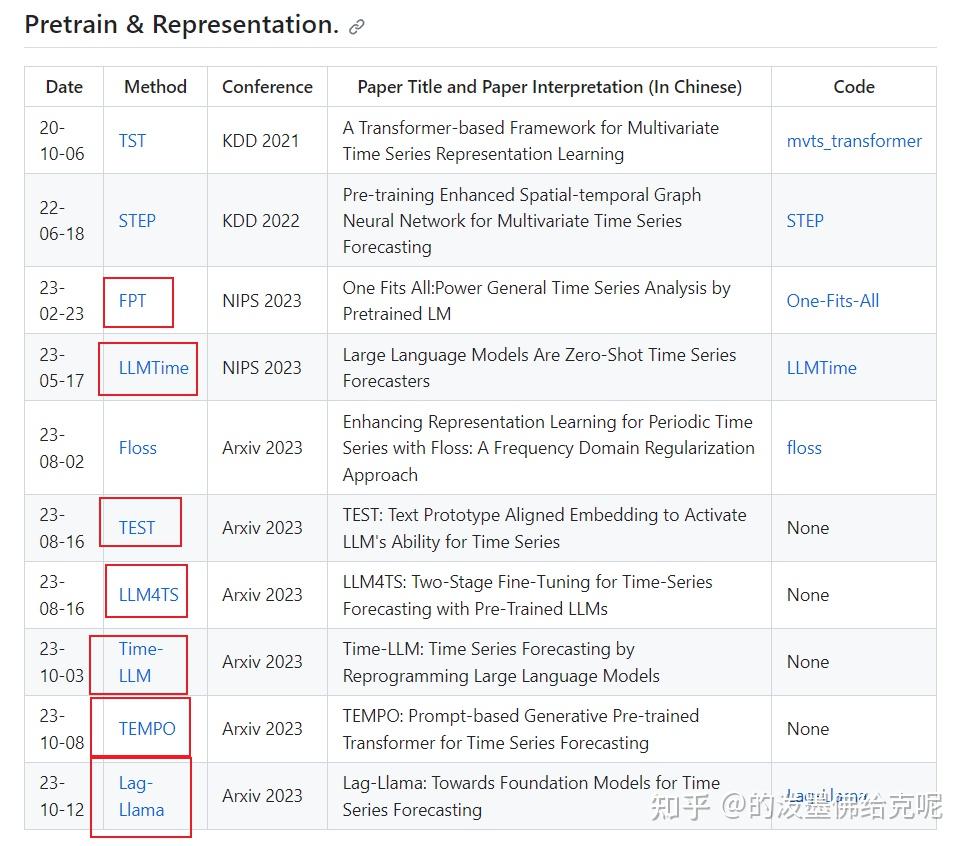Open the STEP method link
This screenshot has height=846, width=968.
coord(137,221)
